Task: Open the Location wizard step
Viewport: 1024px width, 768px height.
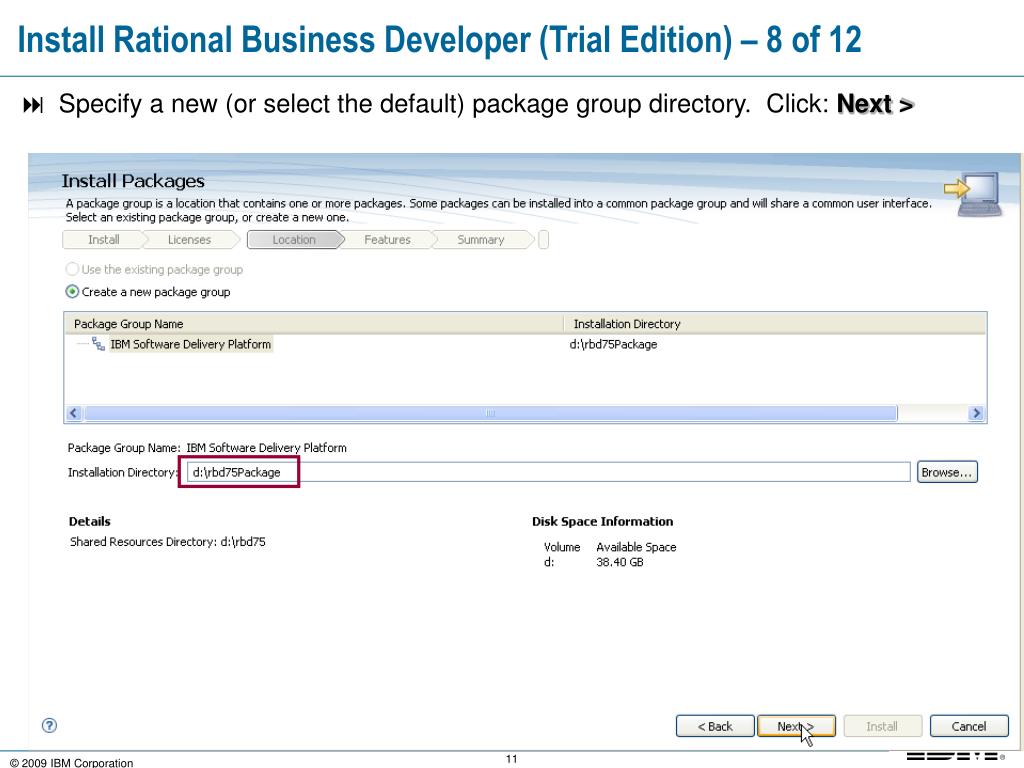Action: [x=294, y=240]
